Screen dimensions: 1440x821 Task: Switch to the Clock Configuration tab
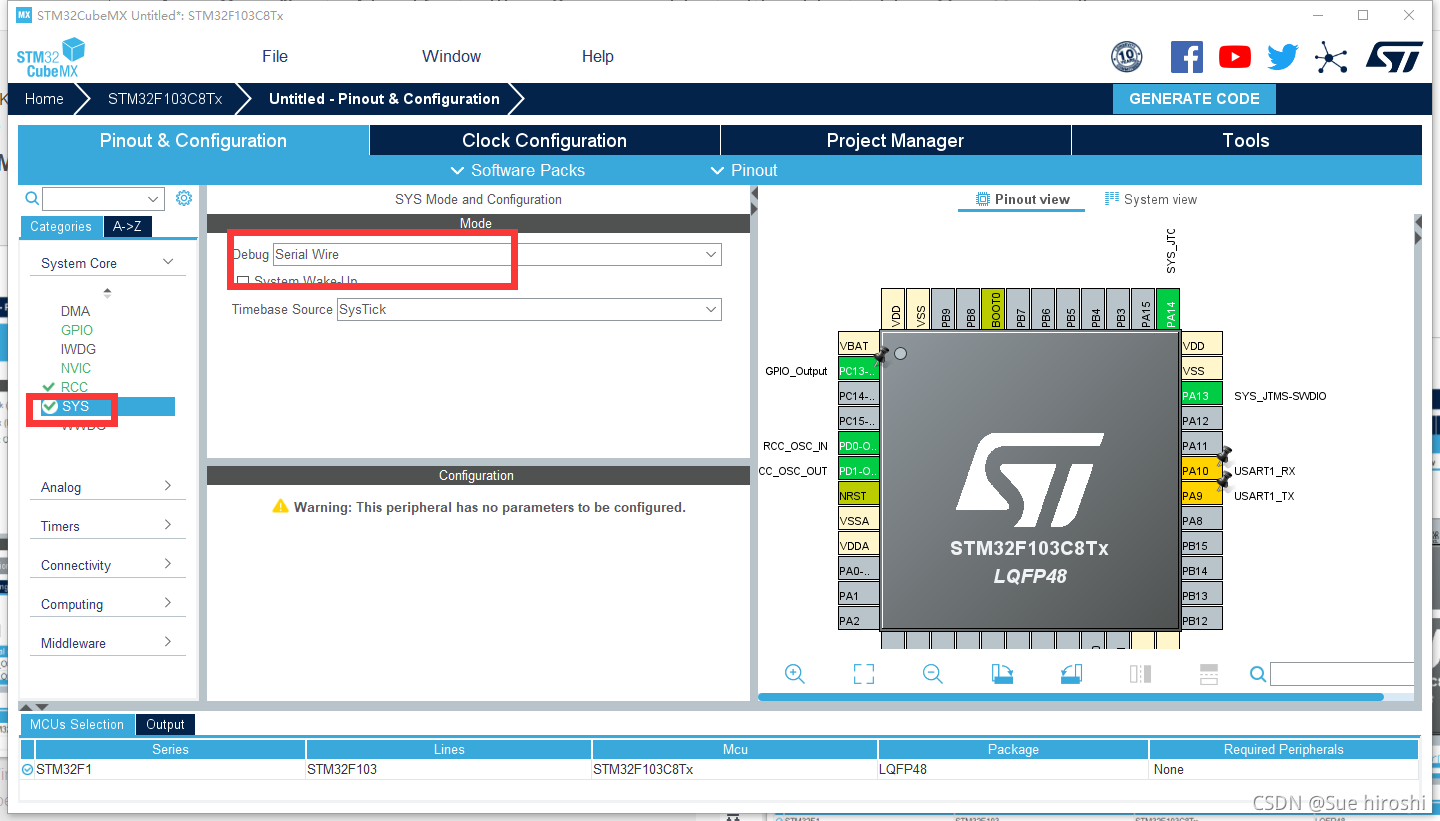click(545, 140)
